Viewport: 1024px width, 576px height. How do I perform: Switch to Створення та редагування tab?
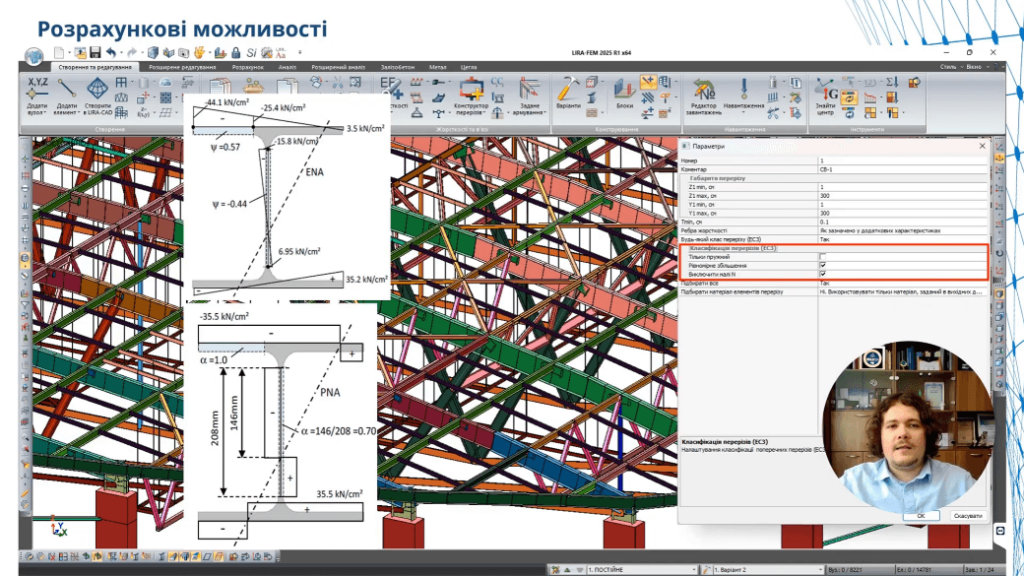click(x=95, y=67)
